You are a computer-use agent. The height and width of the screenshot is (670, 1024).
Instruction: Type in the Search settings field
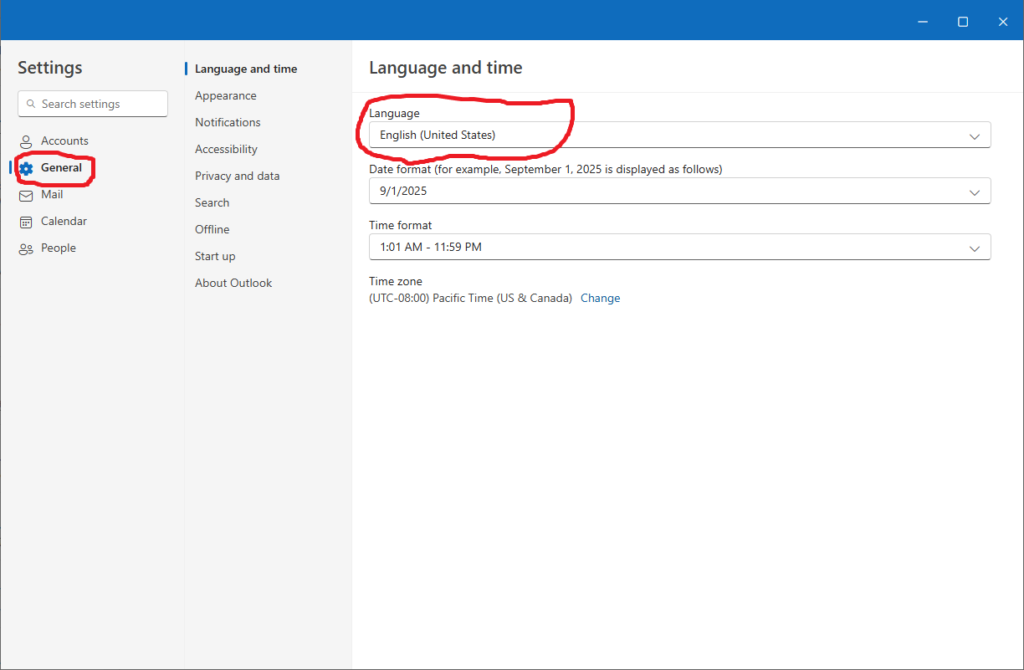tap(100, 104)
